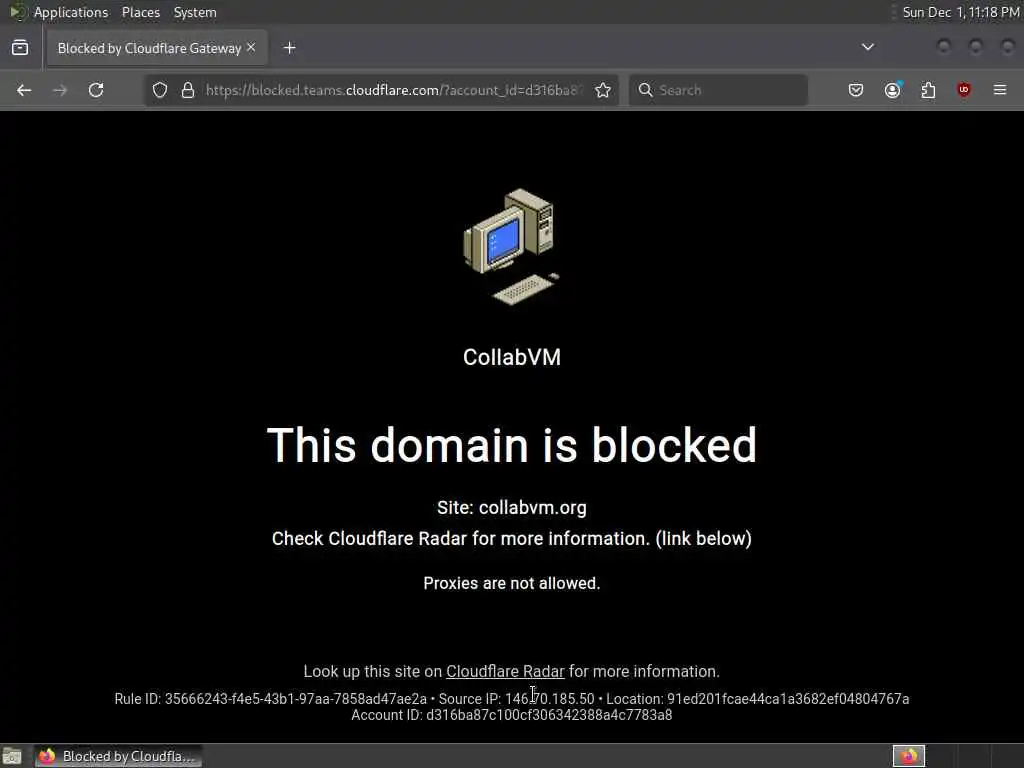
Task: View site security via padlock icon
Action: [188, 90]
